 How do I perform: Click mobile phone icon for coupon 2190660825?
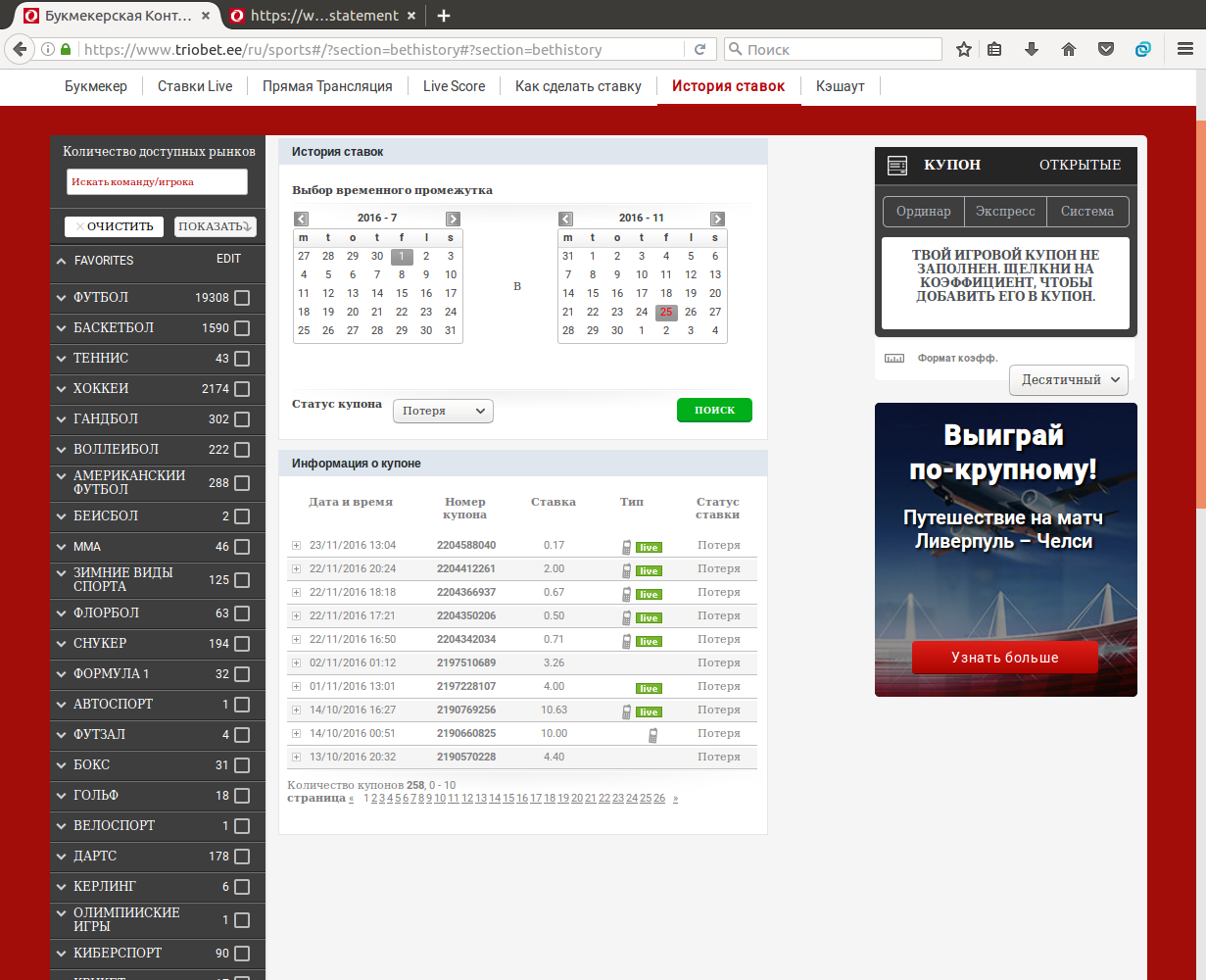pyautogui.click(x=652, y=735)
